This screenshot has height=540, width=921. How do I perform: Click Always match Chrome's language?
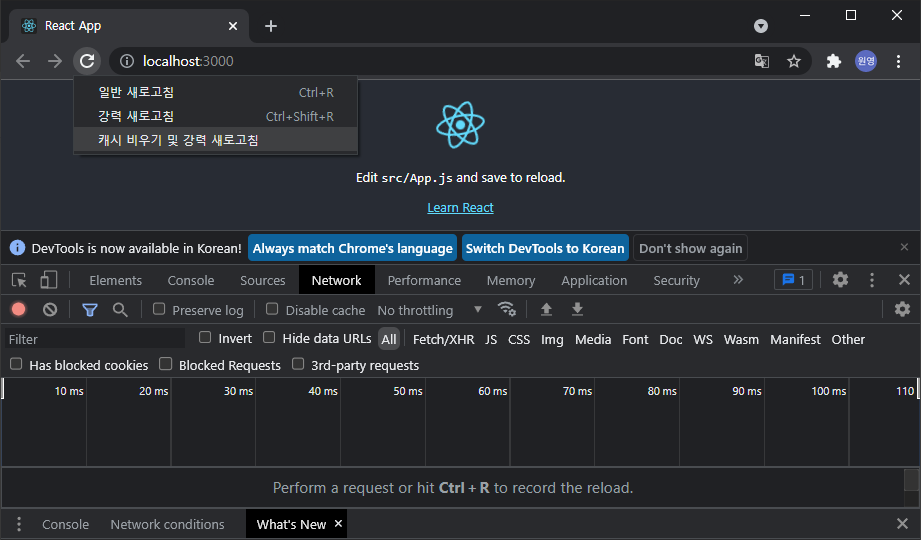[352, 248]
